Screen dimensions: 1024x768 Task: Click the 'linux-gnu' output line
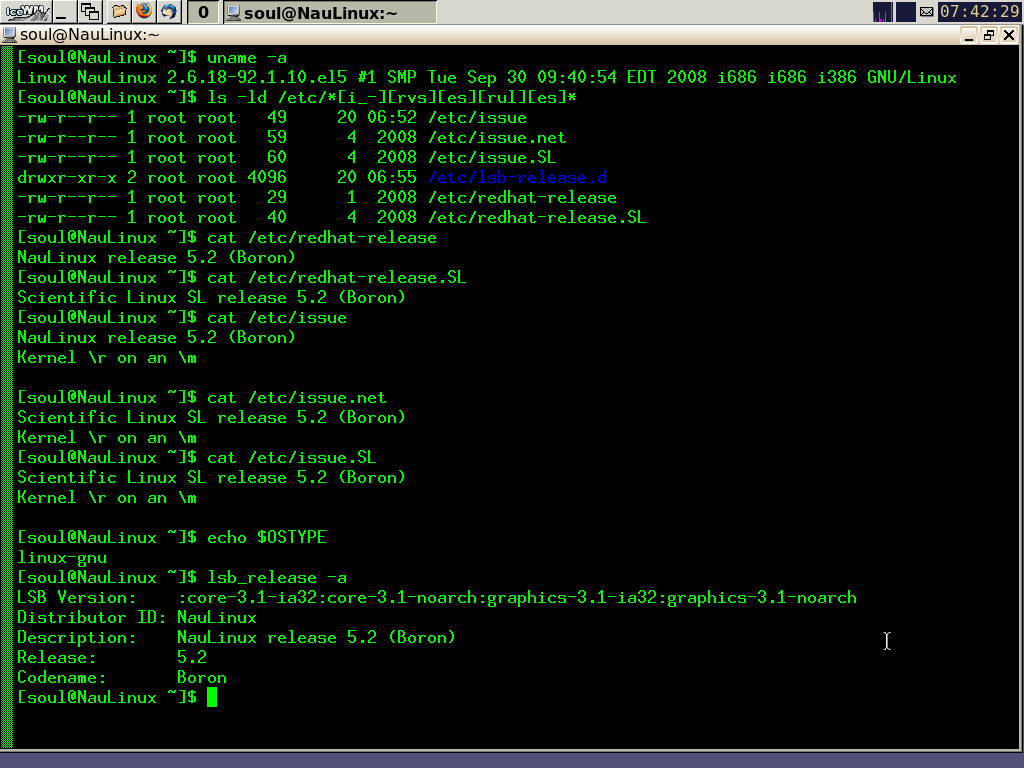click(x=62, y=558)
